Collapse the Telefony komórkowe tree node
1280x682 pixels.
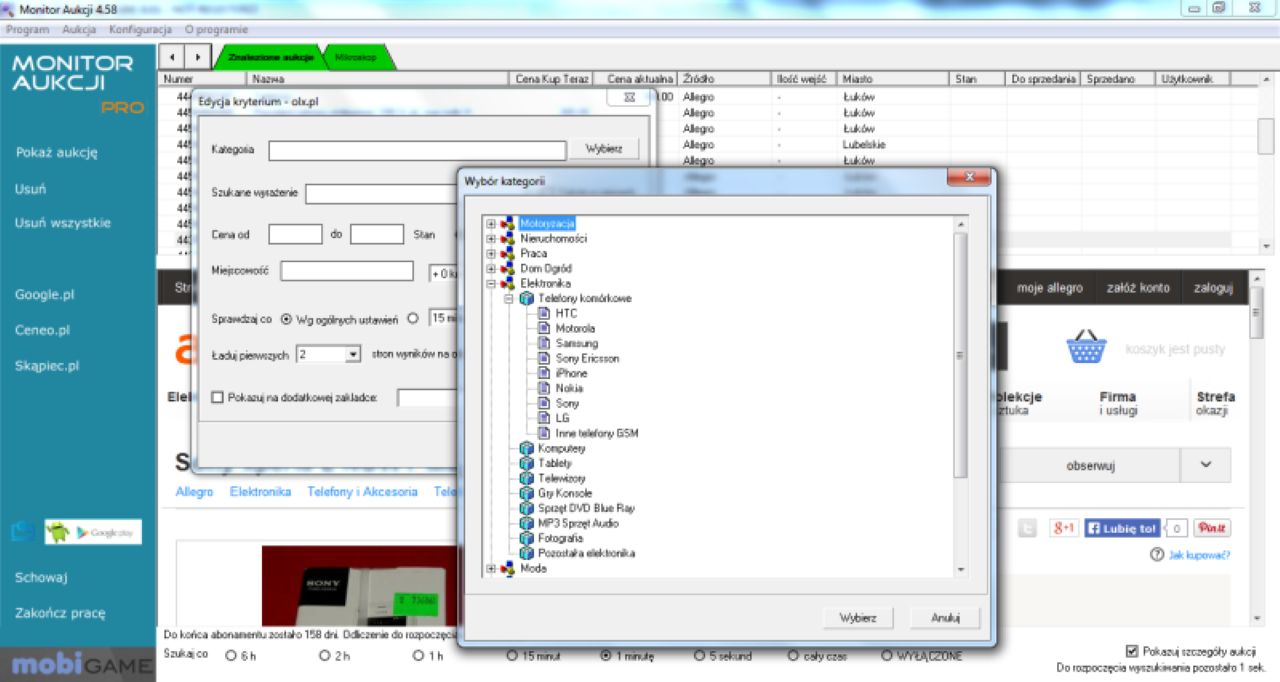(x=509, y=299)
